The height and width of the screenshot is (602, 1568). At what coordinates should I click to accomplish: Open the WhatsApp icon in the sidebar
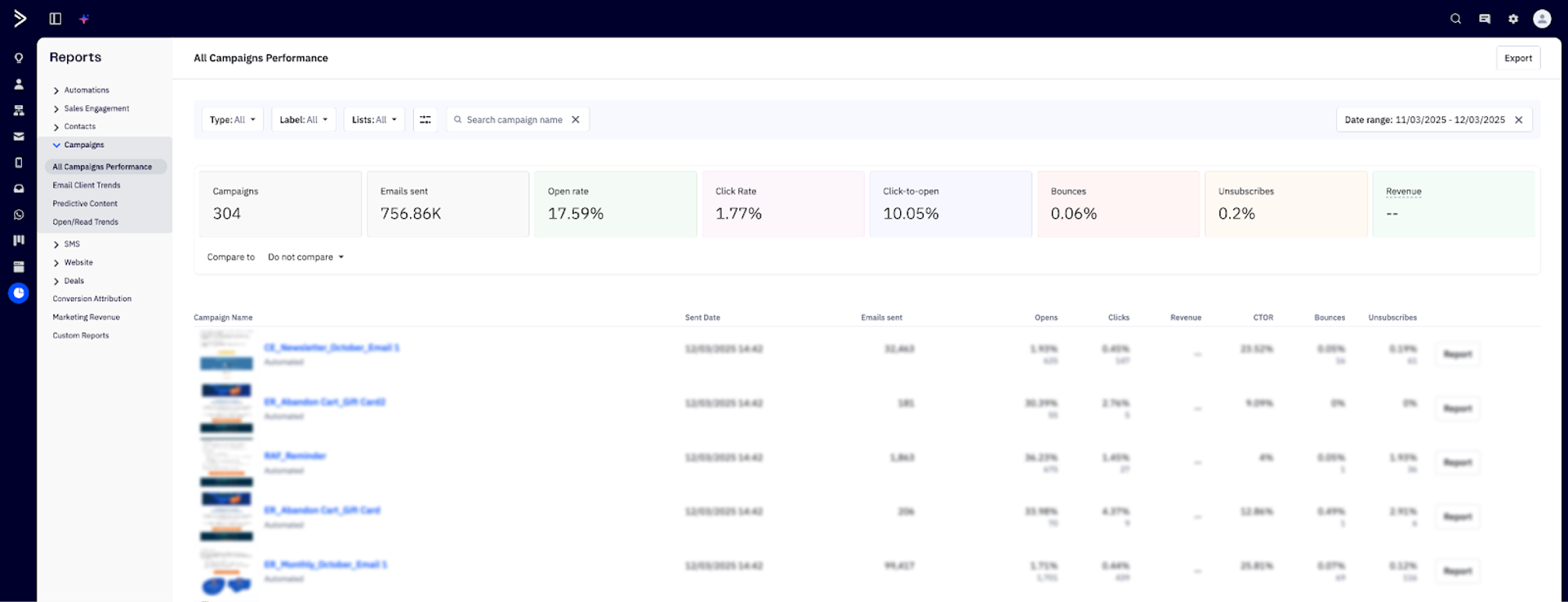19,215
